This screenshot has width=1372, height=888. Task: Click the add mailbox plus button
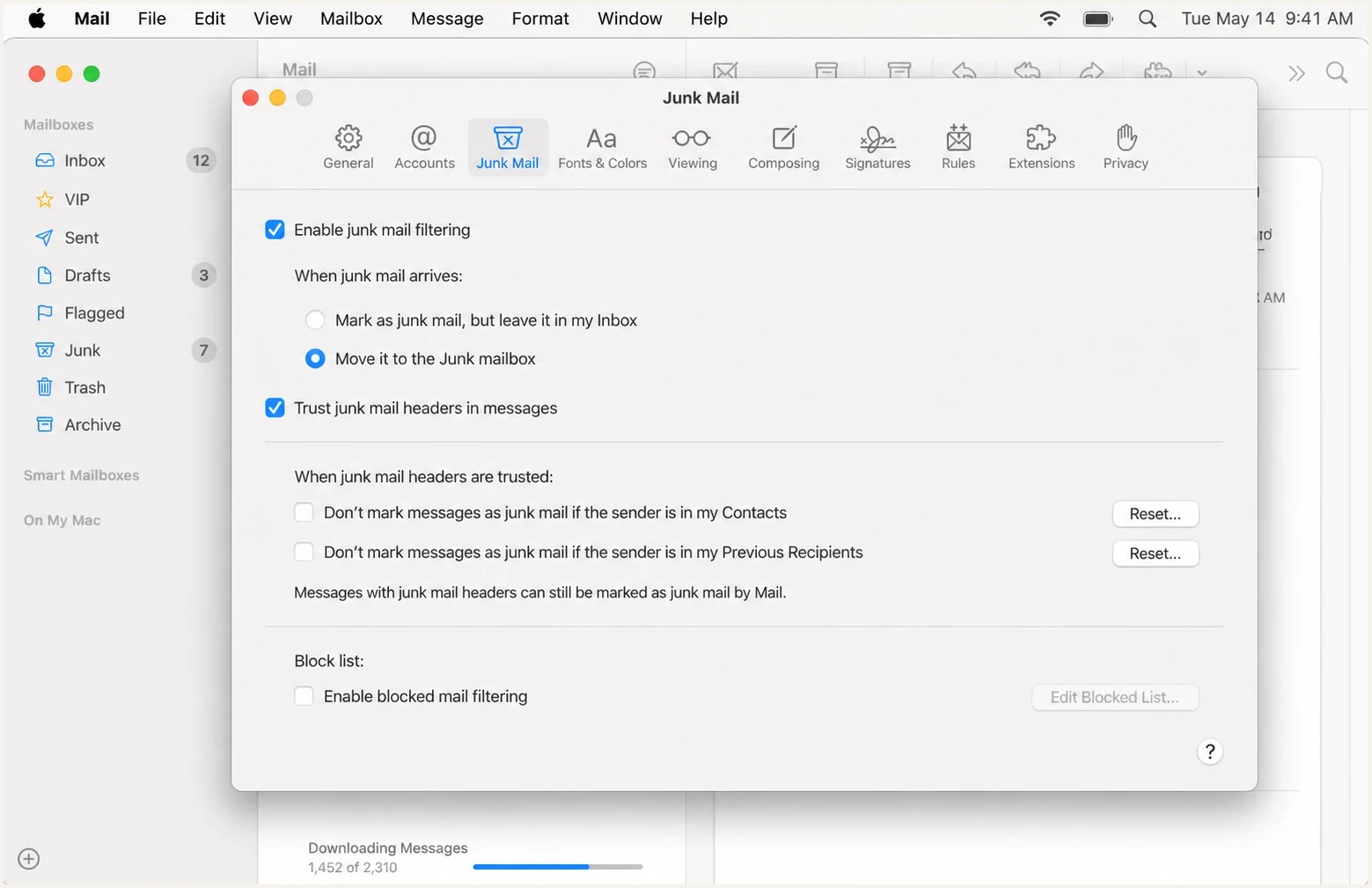[x=29, y=859]
